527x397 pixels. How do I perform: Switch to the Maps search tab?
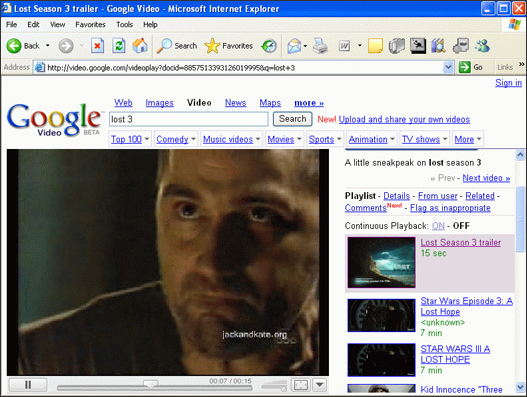click(x=270, y=103)
